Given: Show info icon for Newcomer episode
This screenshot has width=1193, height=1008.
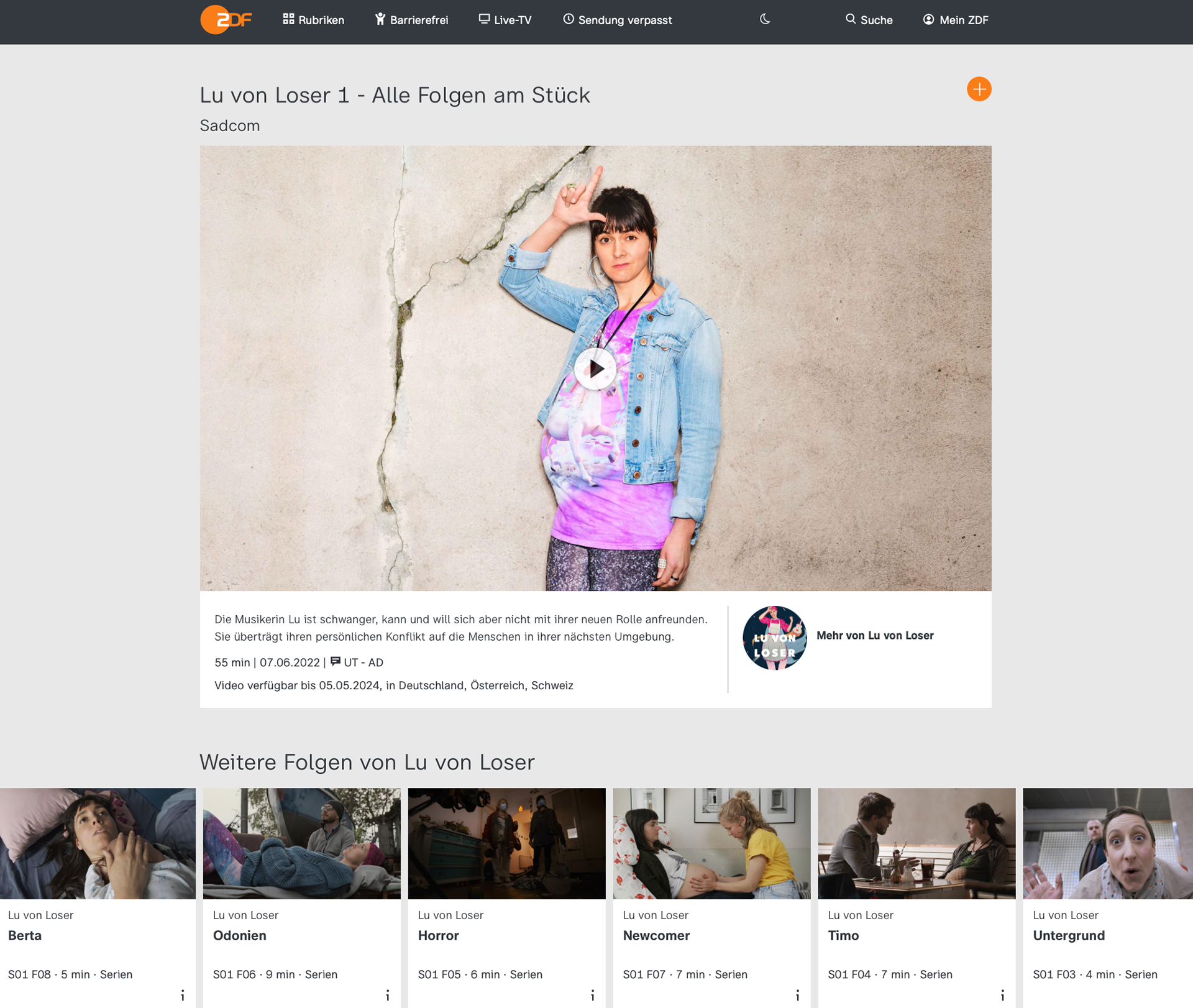Looking at the screenshot, I should click(x=798, y=996).
